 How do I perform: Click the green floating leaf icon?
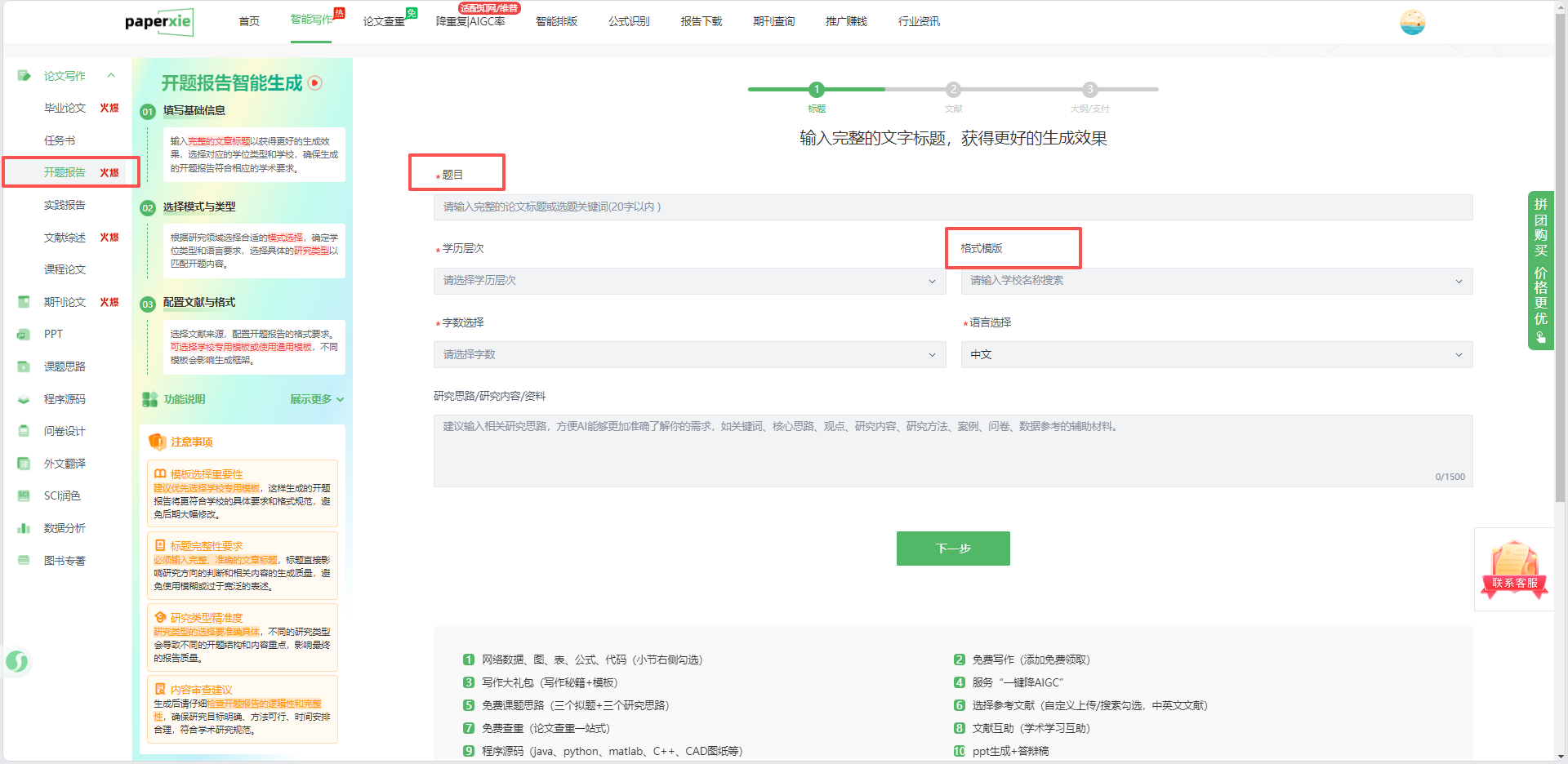17,661
